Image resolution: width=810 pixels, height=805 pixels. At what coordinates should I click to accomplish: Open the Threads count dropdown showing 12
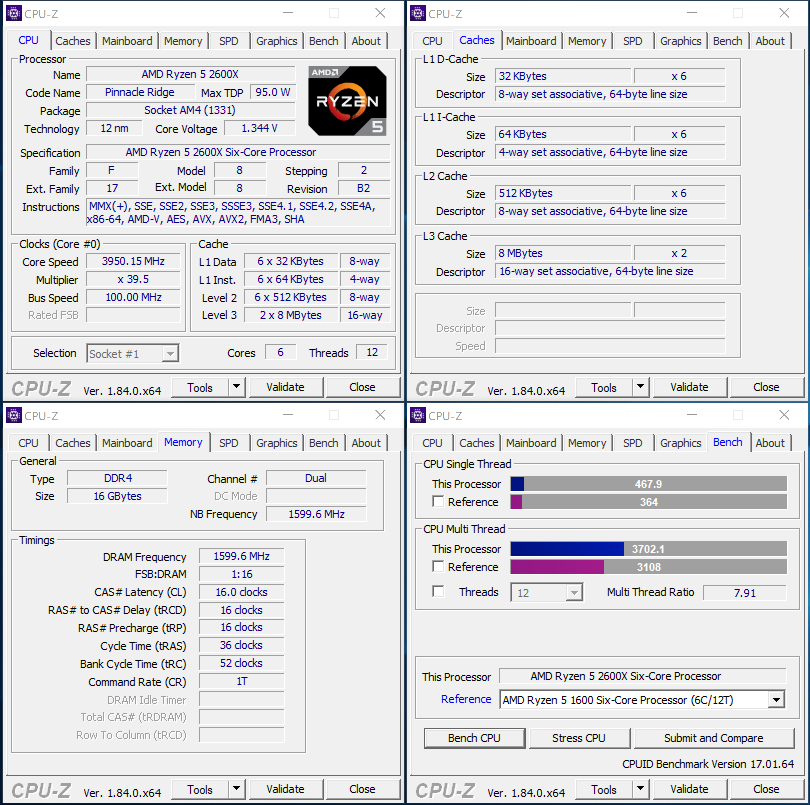pos(547,593)
